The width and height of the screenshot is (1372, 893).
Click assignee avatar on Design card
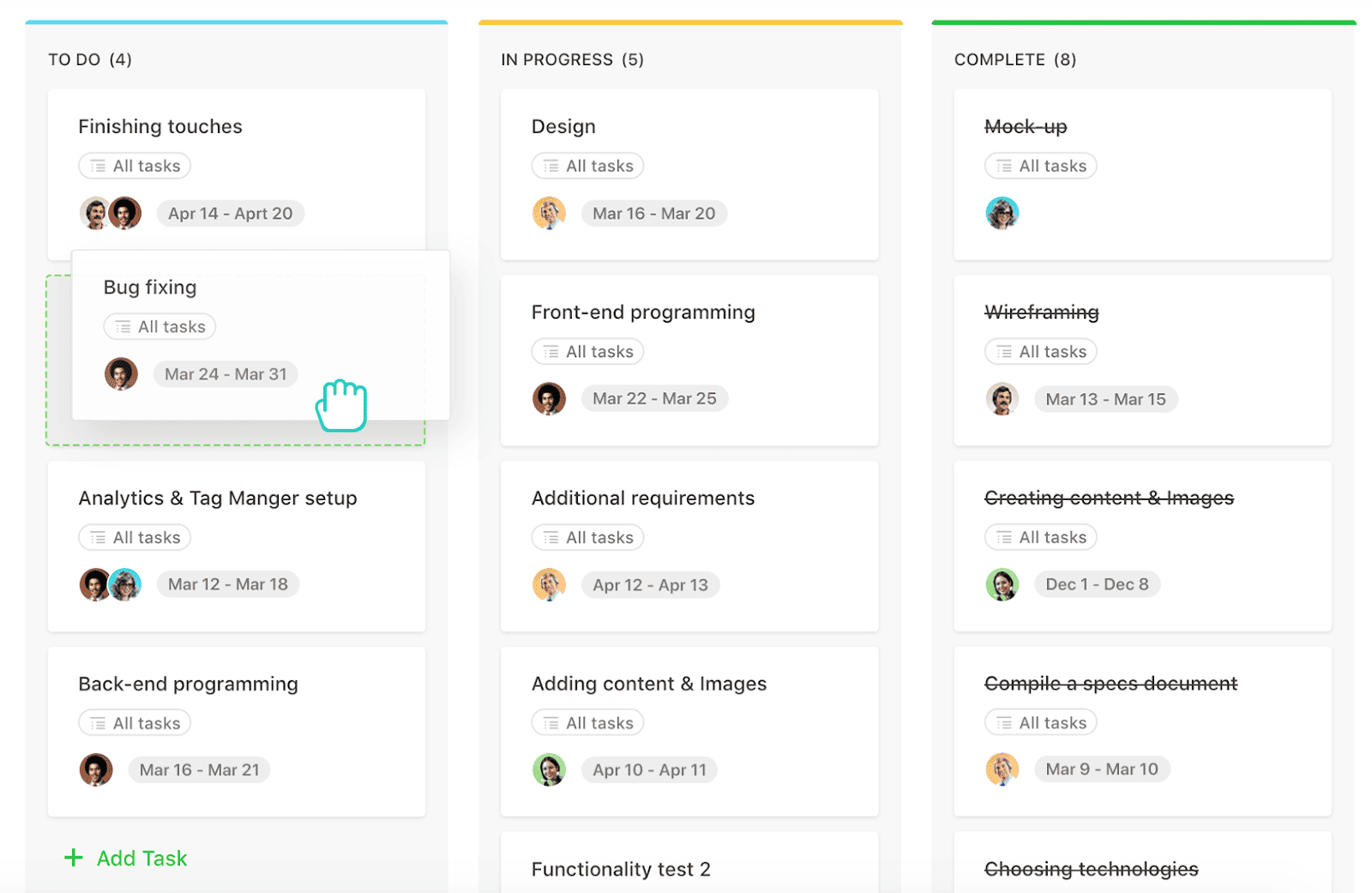click(x=549, y=214)
